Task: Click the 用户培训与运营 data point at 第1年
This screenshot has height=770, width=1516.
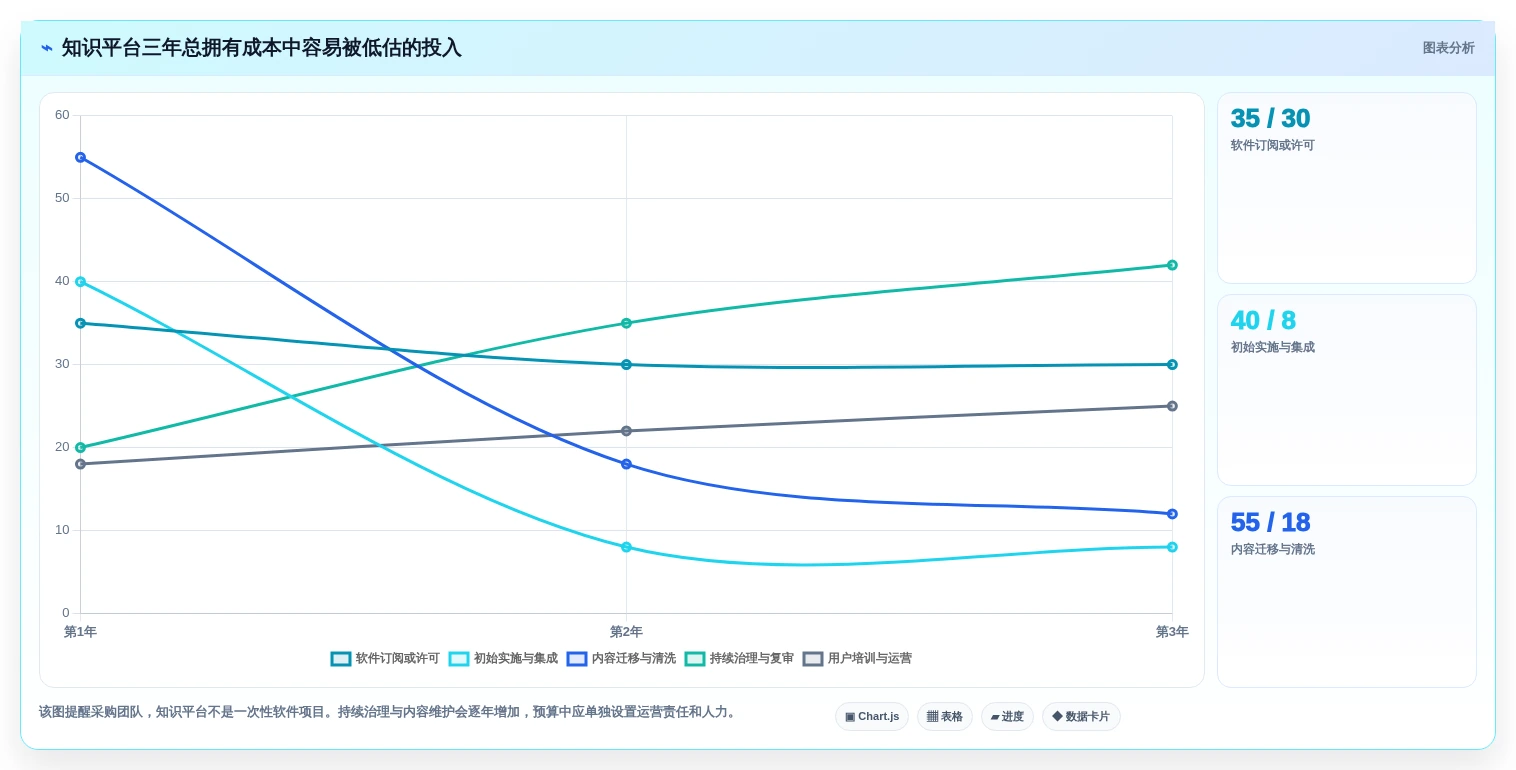Action: pos(80,464)
